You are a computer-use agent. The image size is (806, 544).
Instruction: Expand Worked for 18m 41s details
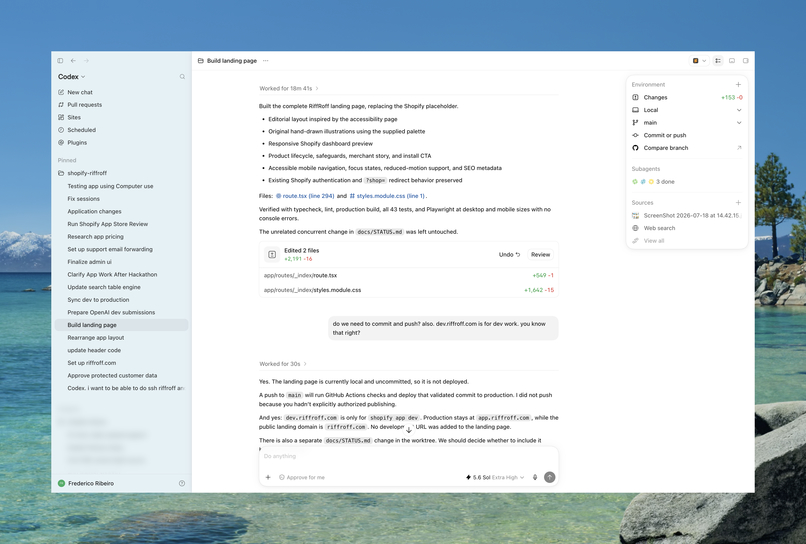click(x=289, y=88)
